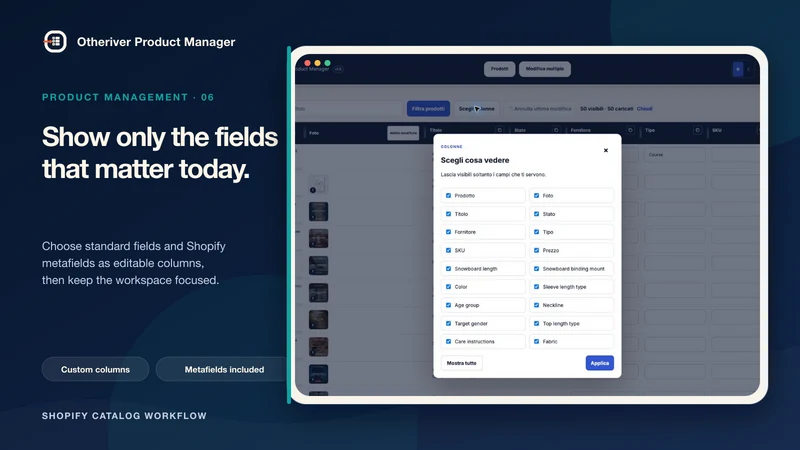800x450 pixels.
Task: Apply column selection with Applica
Action: click(599, 363)
